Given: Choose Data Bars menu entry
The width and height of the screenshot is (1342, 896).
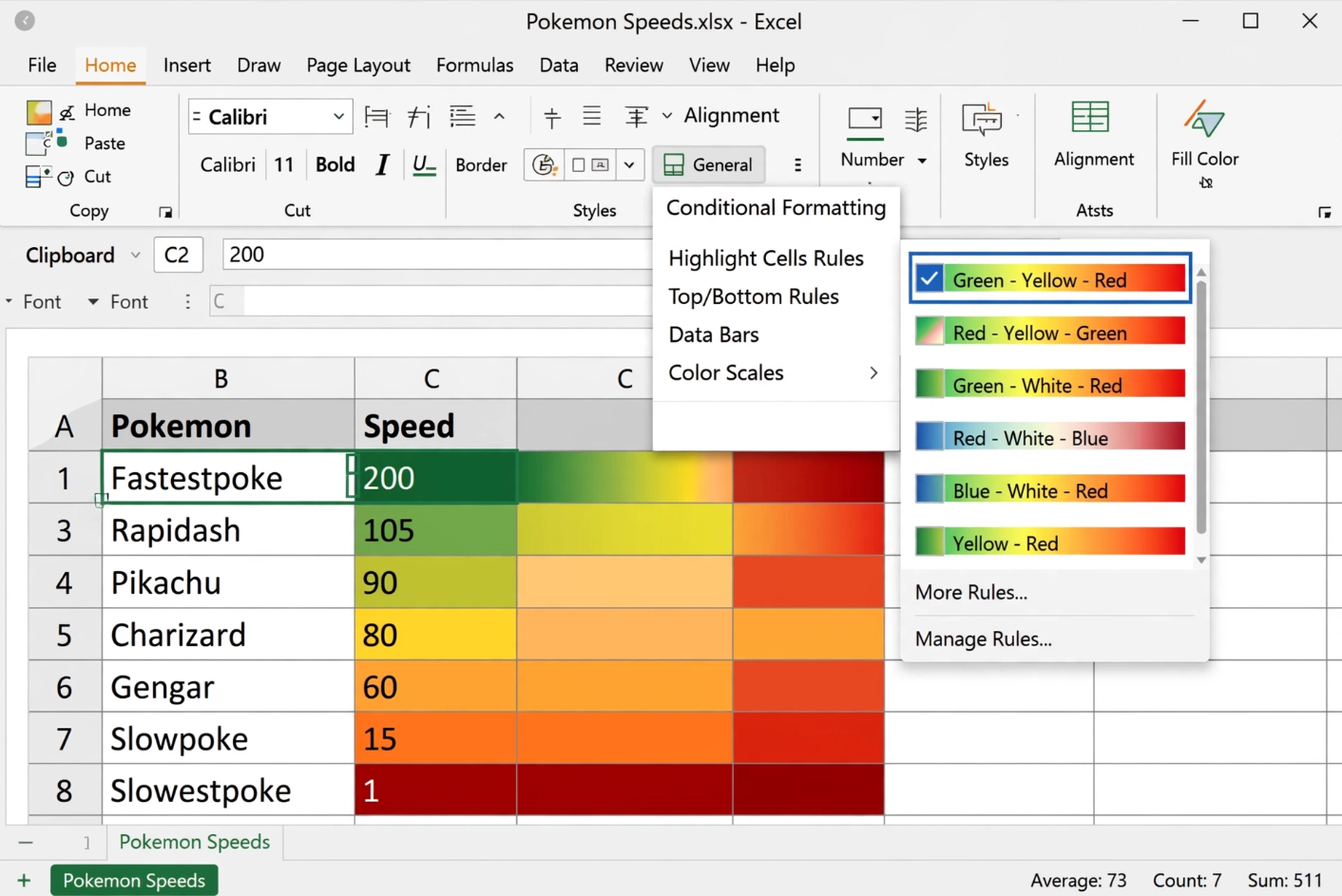Looking at the screenshot, I should 714,334.
